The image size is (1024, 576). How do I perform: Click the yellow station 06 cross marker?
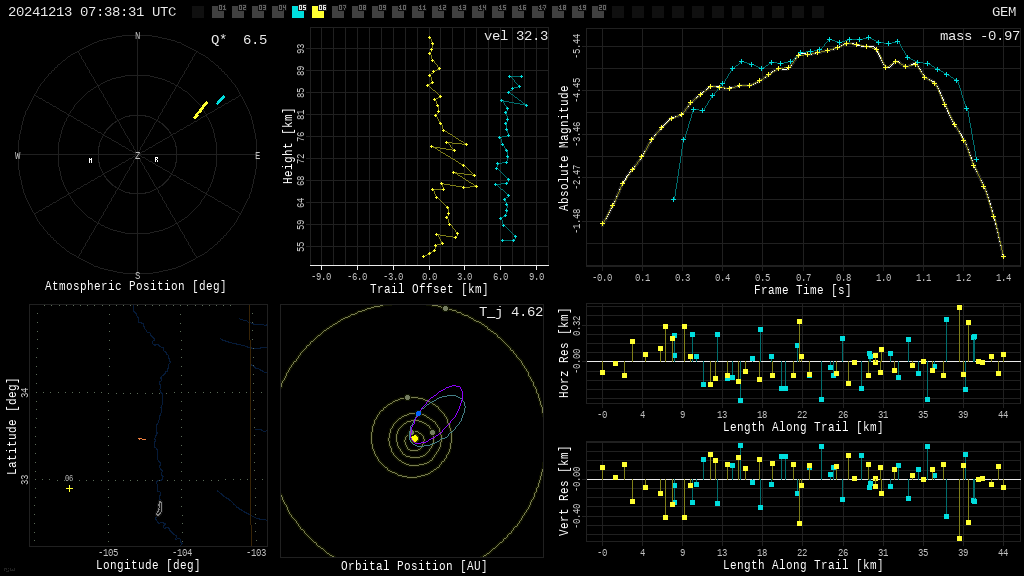69,488
